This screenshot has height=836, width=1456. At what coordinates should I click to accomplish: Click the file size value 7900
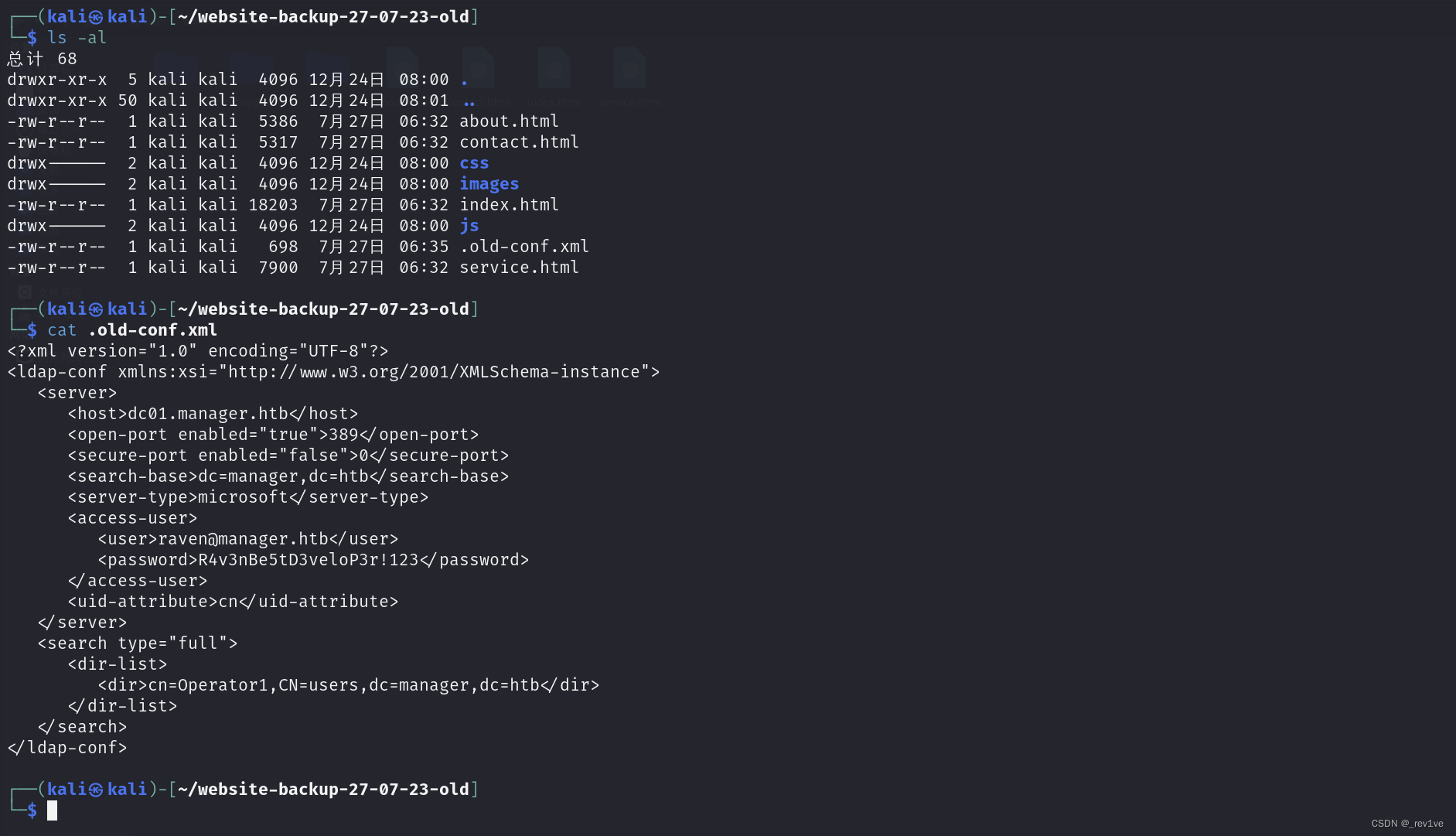(x=278, y=268)
